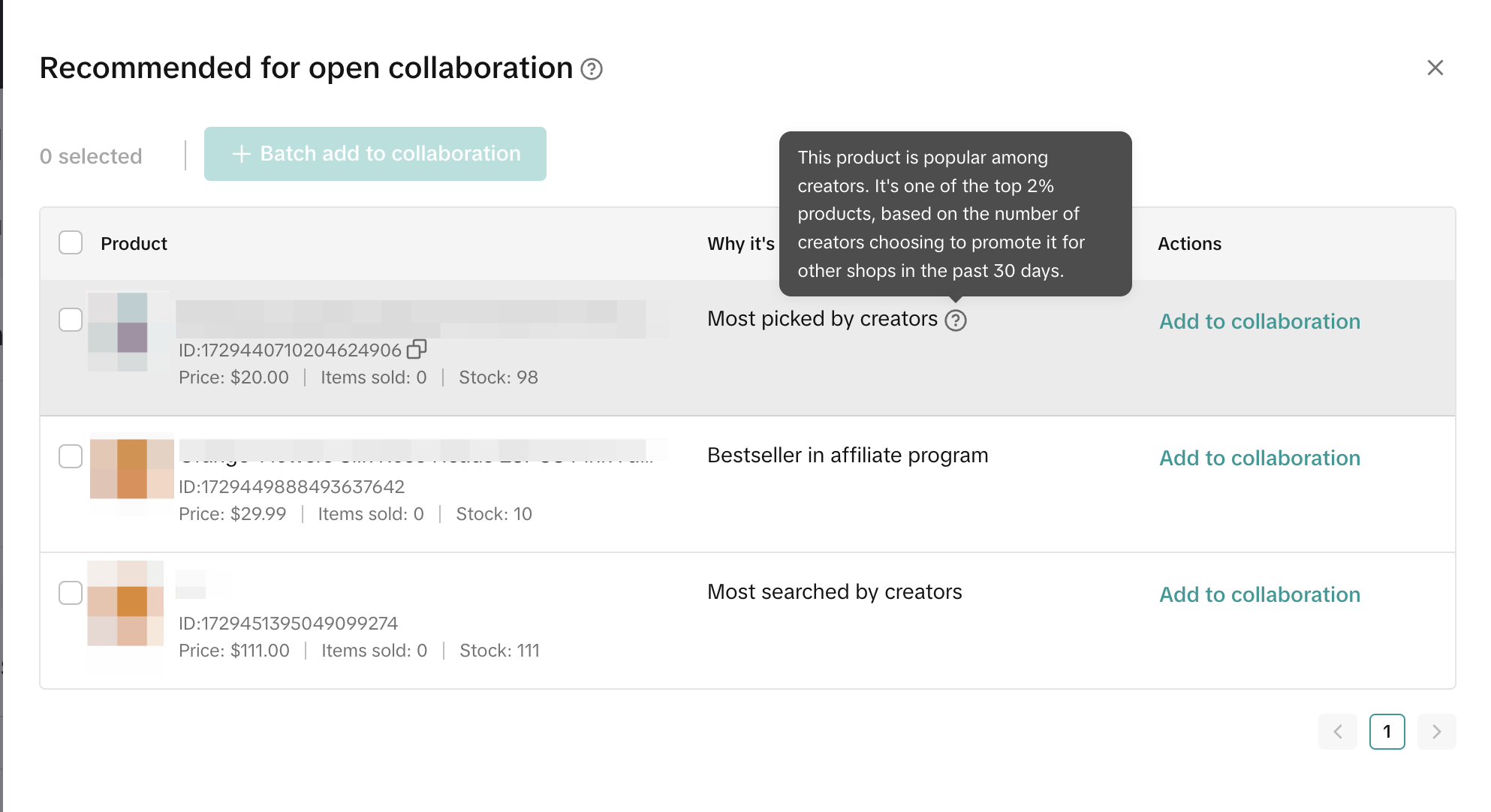
Task: Open thumbnail of the $29.99 product
Action: (x=131, y=470)
